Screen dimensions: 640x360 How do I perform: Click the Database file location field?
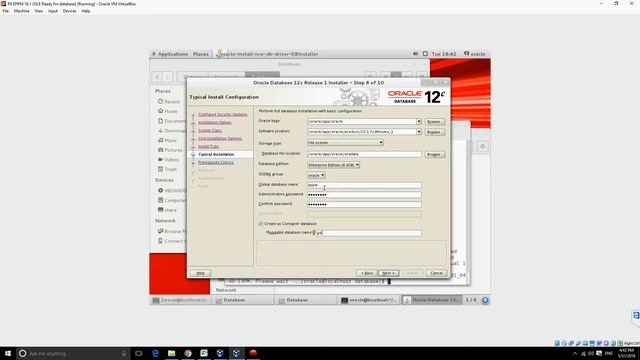pyautogui.click(x=364, y=154)
